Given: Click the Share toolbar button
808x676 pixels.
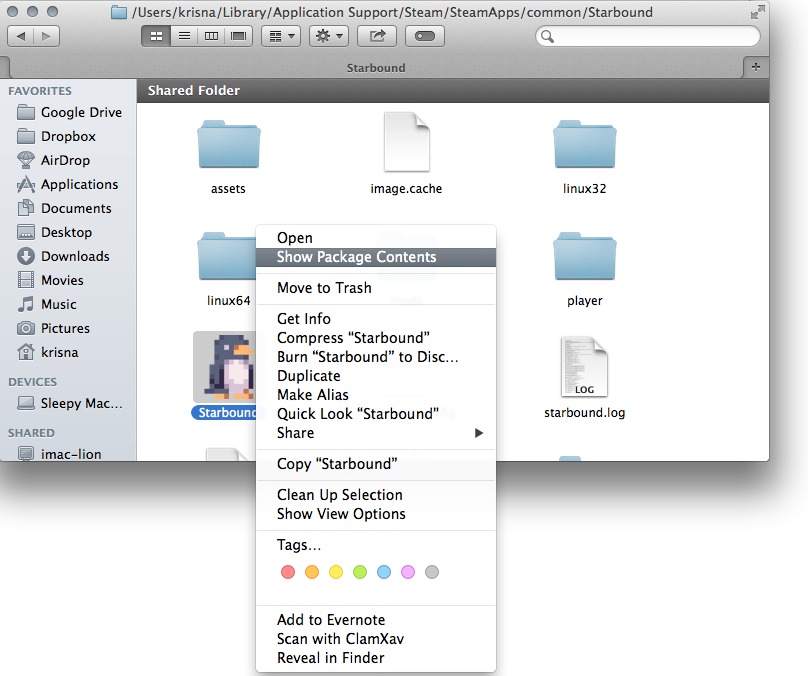Looking at the screenshot, I should click(377, 36).
